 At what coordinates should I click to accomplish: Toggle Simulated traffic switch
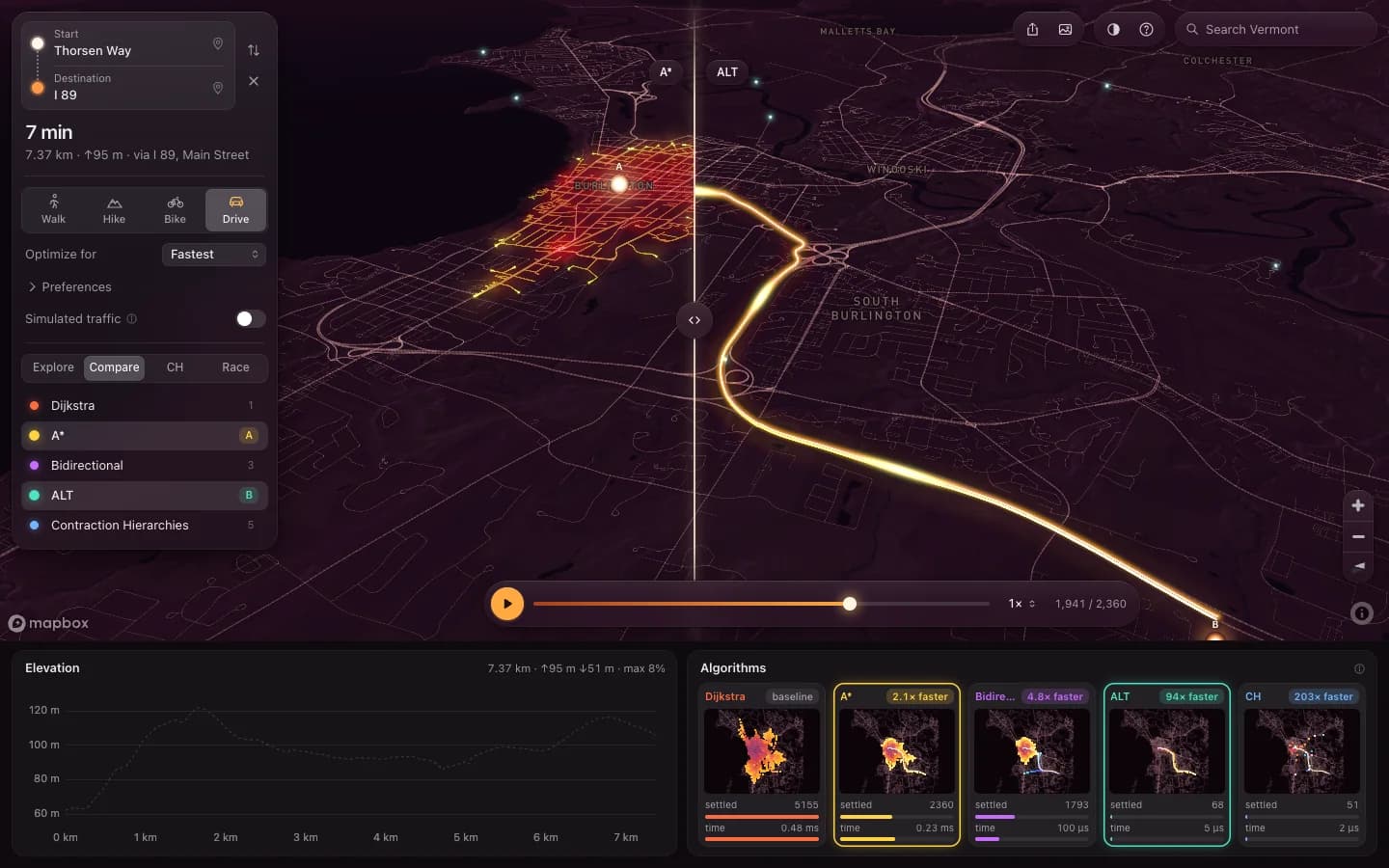[x=251, y=319]
